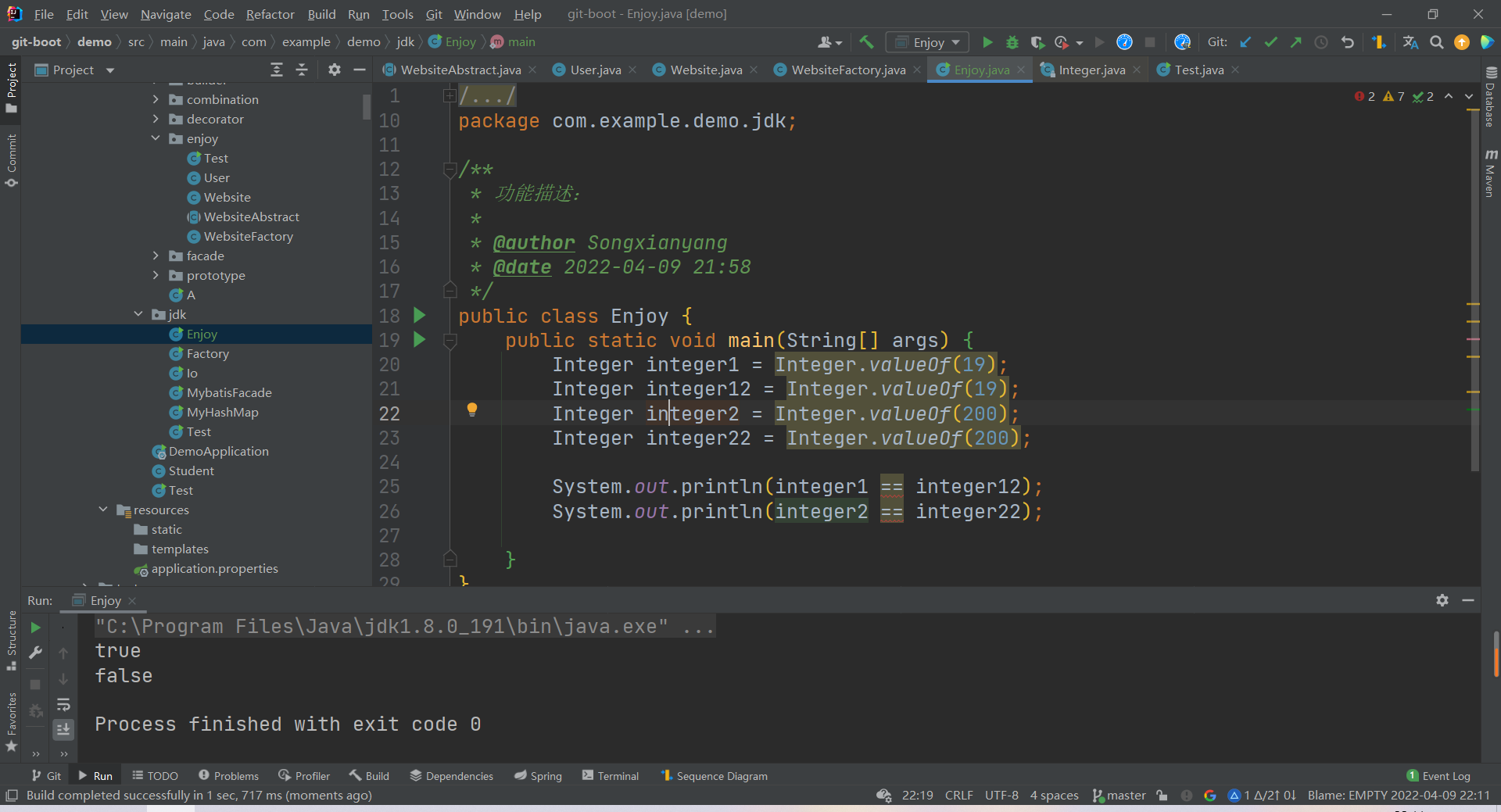Open the Navigate menu
The width and height of the screenshot is (1501, 812).
[x=166, y=14]
